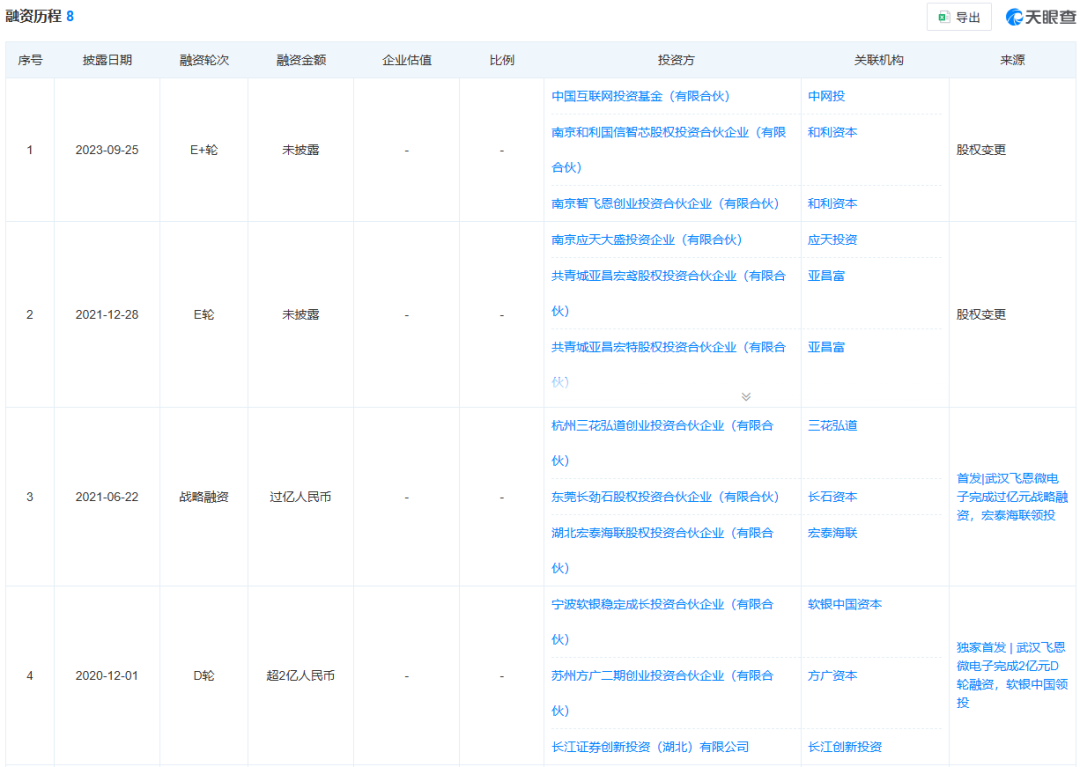Viewport: 1080px width, 767px height.
Task: Click 和利资本 beside 南京和利国信智芯
Action: (832, 132)
